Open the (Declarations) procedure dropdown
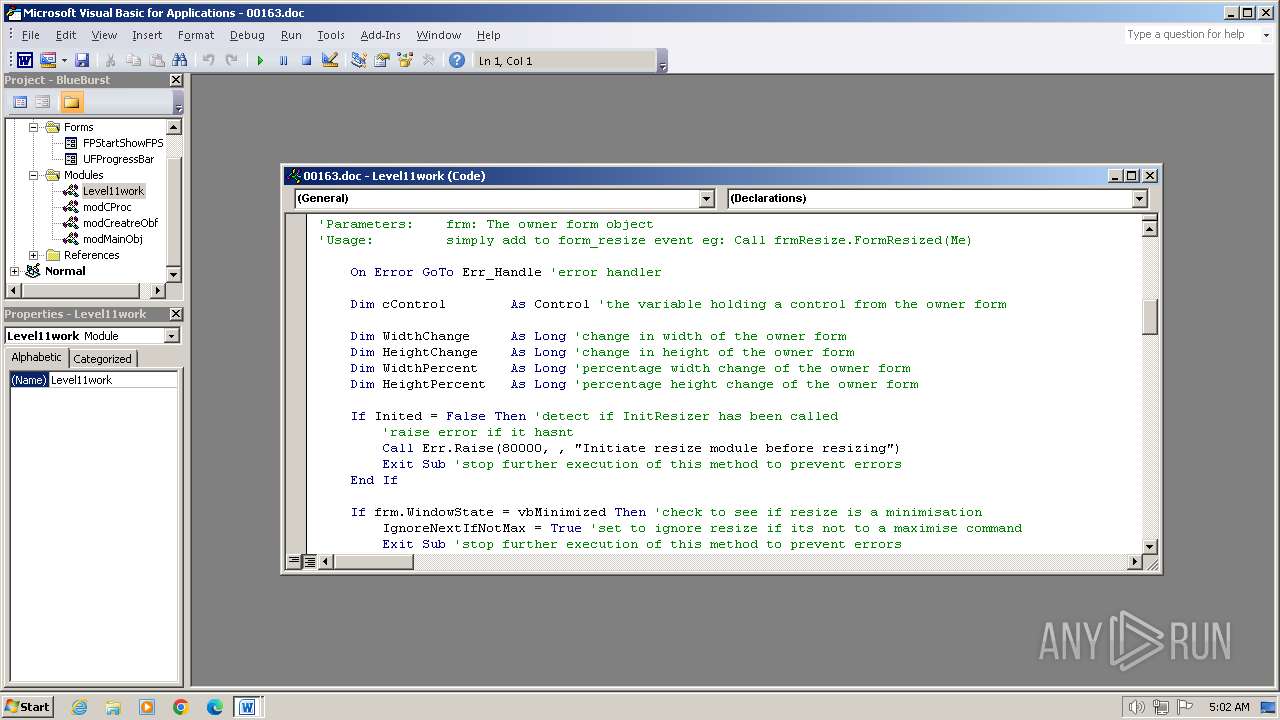The height and width of the screenshot is (720, 1280). pyautogui.click(x=1139, y=198)
